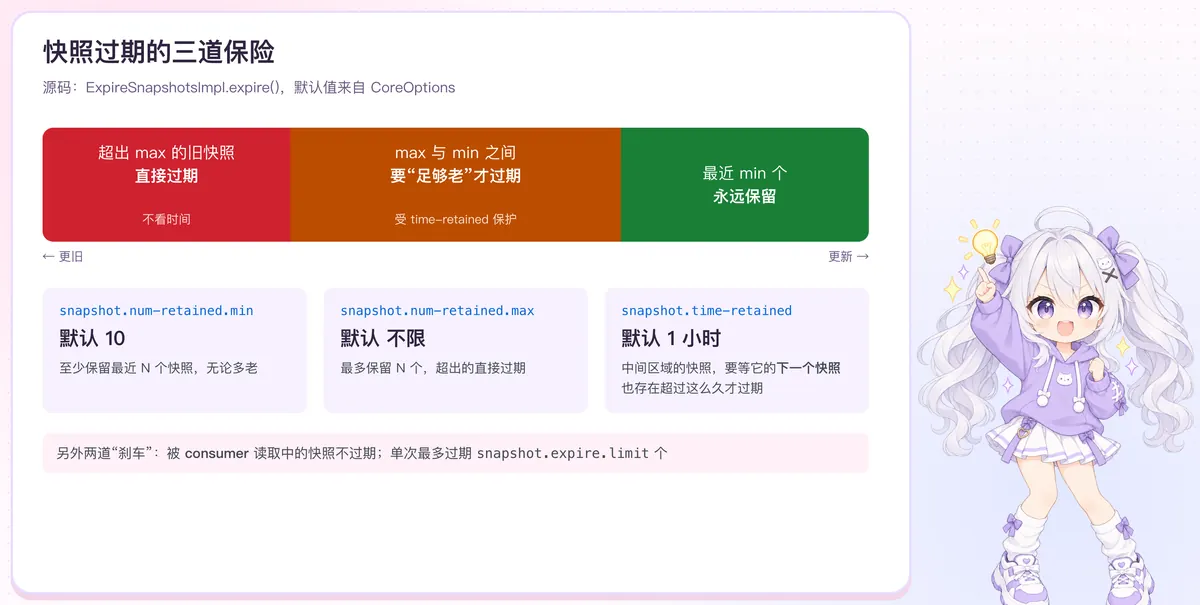Screen dimensions: 1200x605
Task: Click the value 默认 10
Action: click(92, 338)
